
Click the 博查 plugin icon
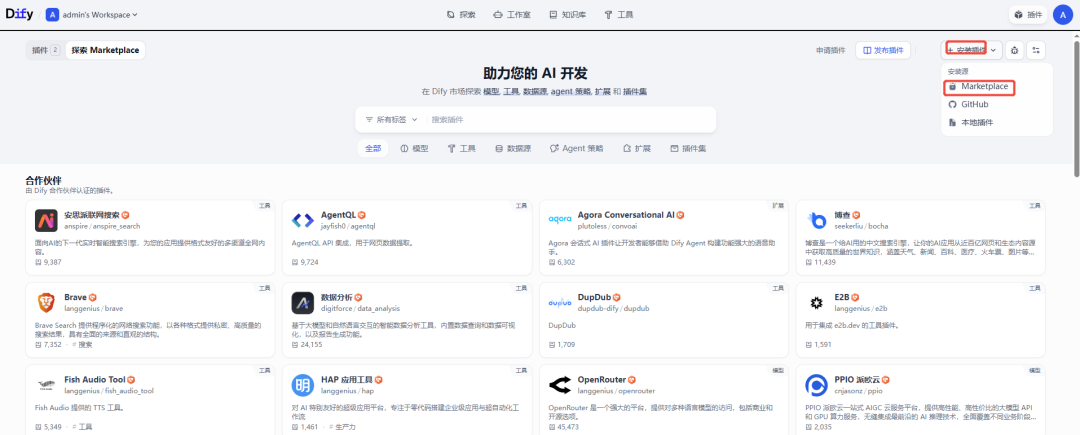coord(817,220)
